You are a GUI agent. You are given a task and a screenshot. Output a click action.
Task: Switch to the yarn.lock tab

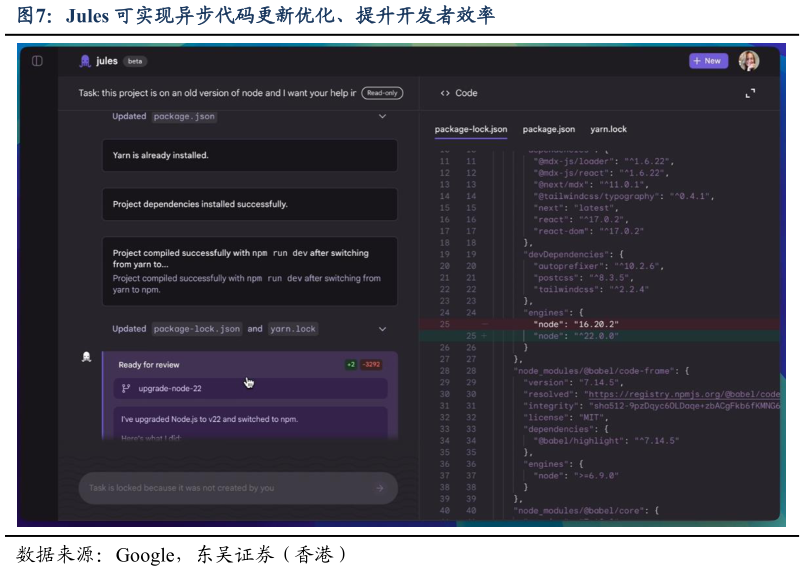[608, 129]
